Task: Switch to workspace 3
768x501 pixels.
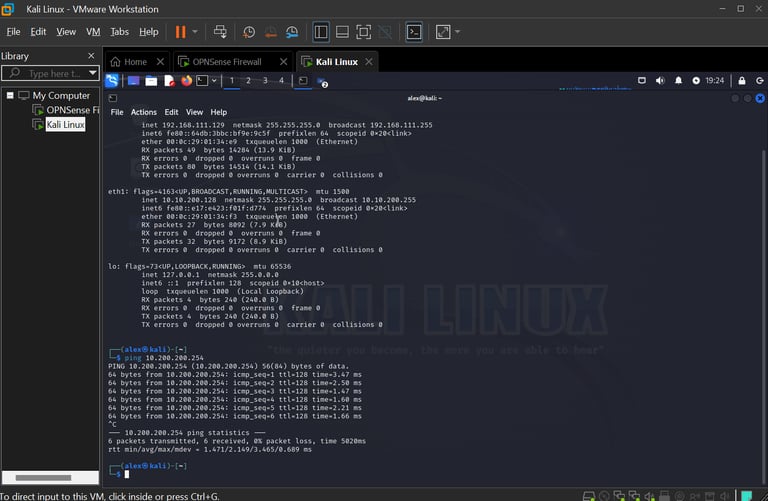Action: [x=265, y=81]
